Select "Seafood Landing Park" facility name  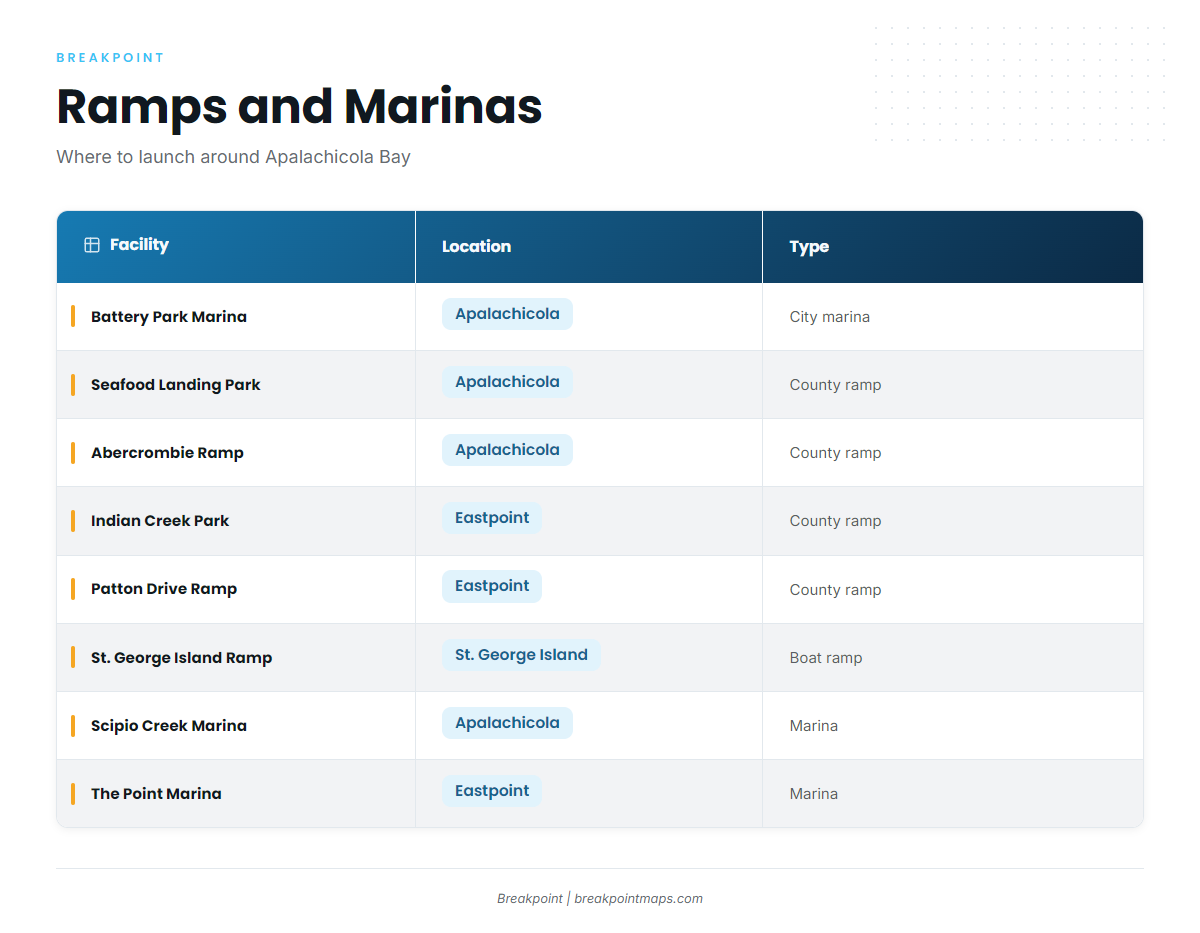(176, 385)
